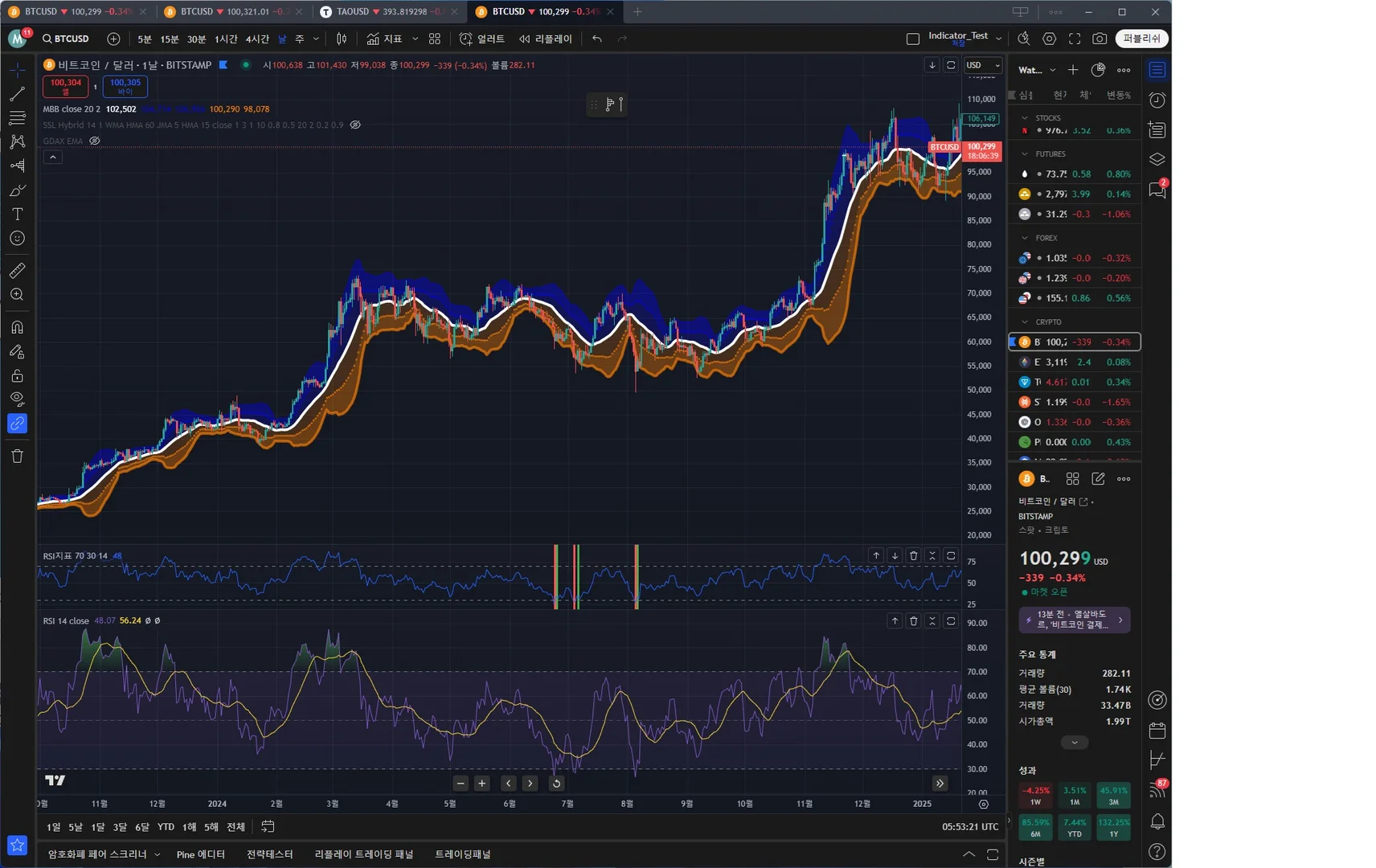Open the candlestick chart type icon
This screenshot has height=868, width=1376.
pos(342,39)
